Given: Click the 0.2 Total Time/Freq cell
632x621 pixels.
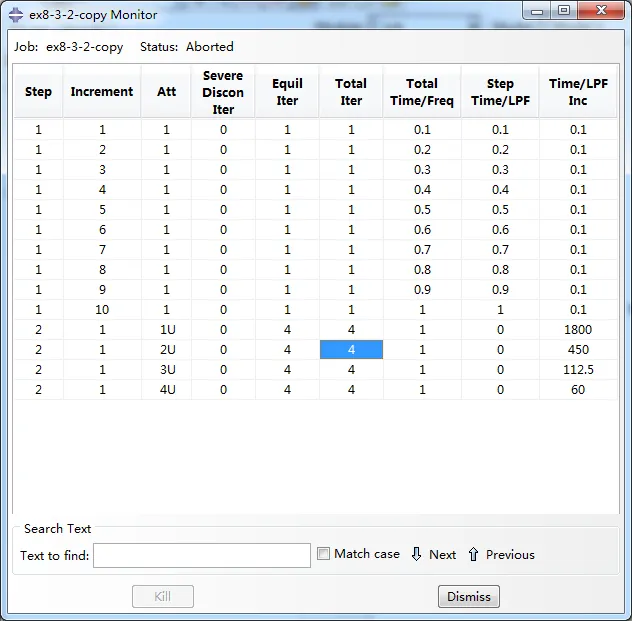Looking at the screenshot, I should (422, 150).
